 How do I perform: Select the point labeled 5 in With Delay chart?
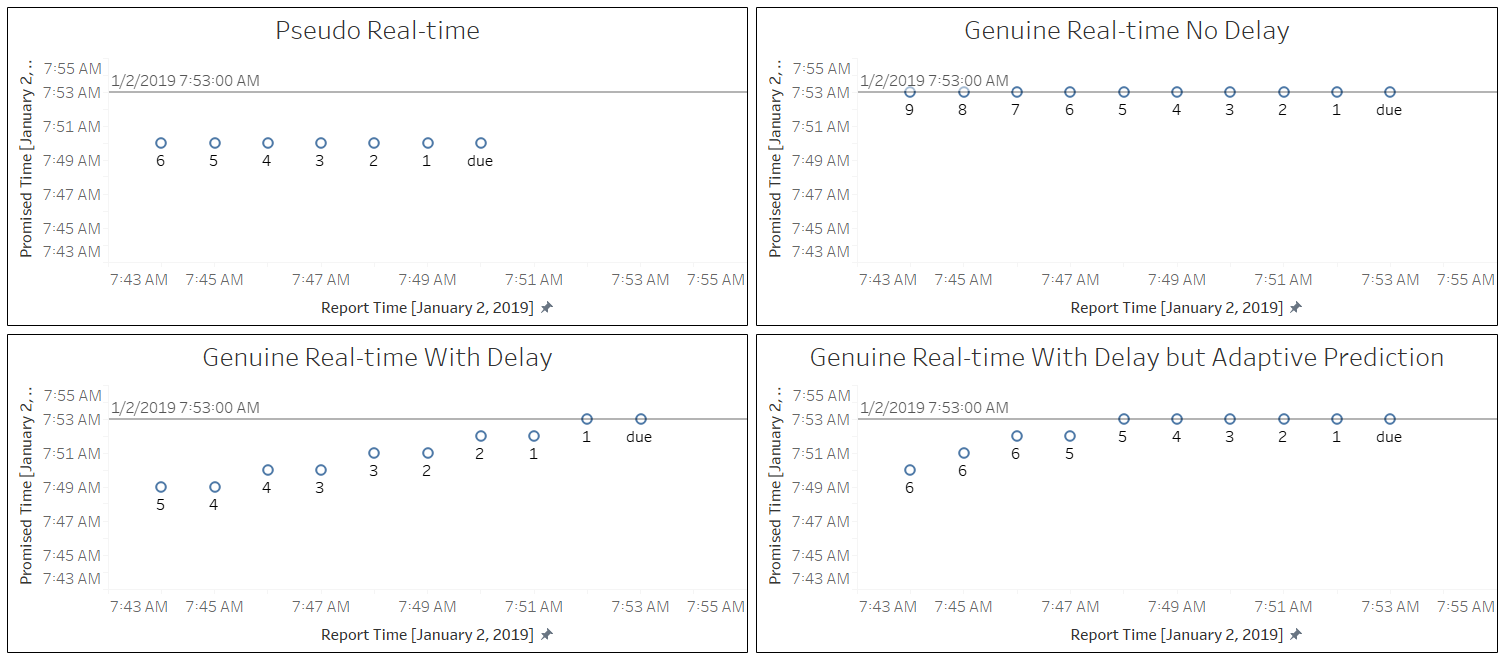pos(161,487)
